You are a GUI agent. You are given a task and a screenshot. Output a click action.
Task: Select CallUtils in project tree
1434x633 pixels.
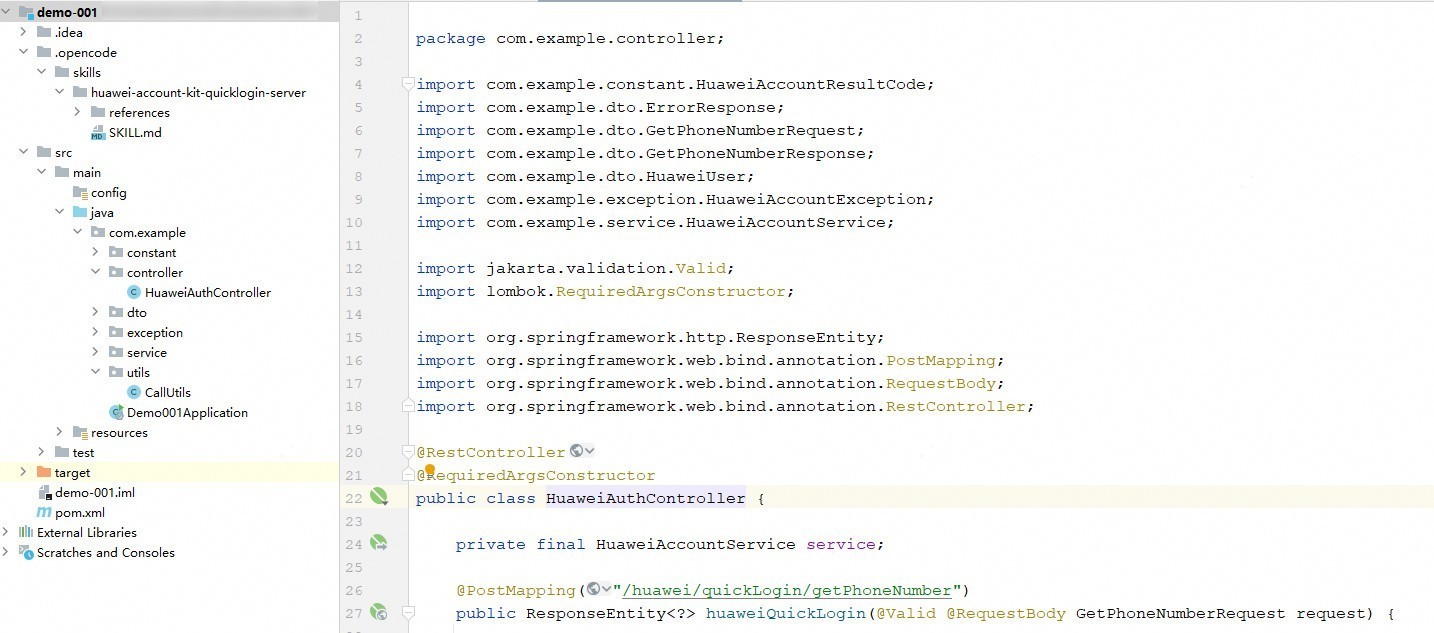pyautogui.click(x=170, y=392)
